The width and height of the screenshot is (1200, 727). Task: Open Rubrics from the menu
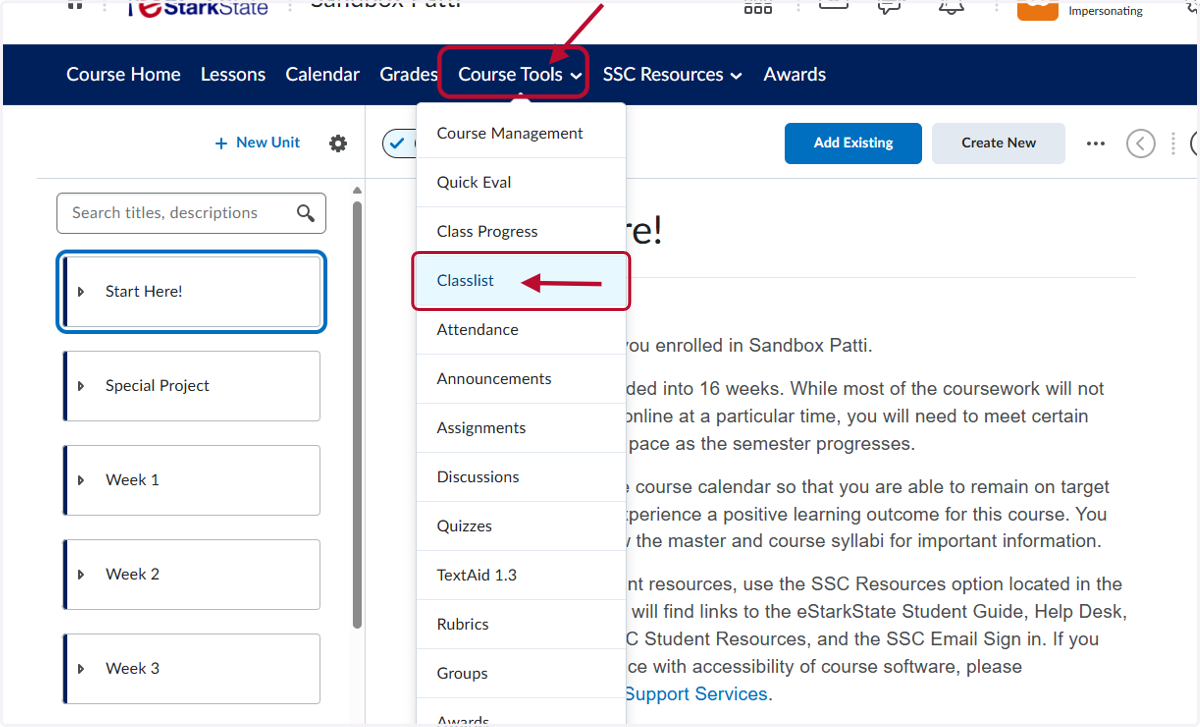[x=521, y=623]
